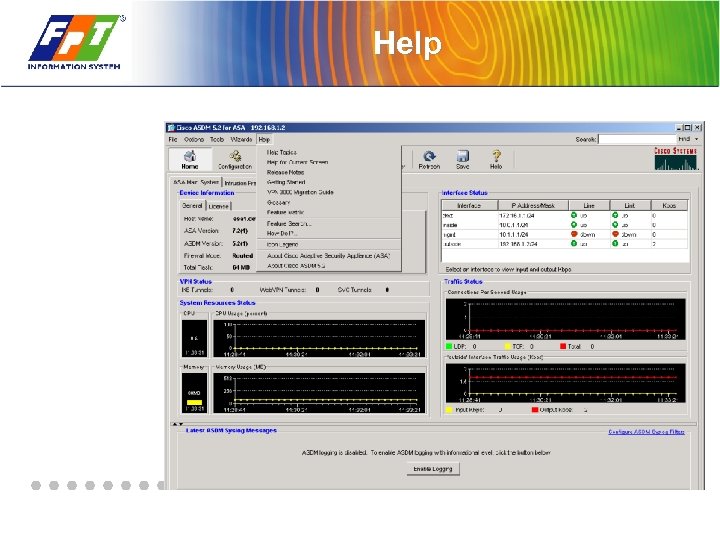Open About Cisco Adaptive Security Appliance (ASA)
The width and height of the screenshot is (720, 540).
pyautogui.click(x=328, y=256)
